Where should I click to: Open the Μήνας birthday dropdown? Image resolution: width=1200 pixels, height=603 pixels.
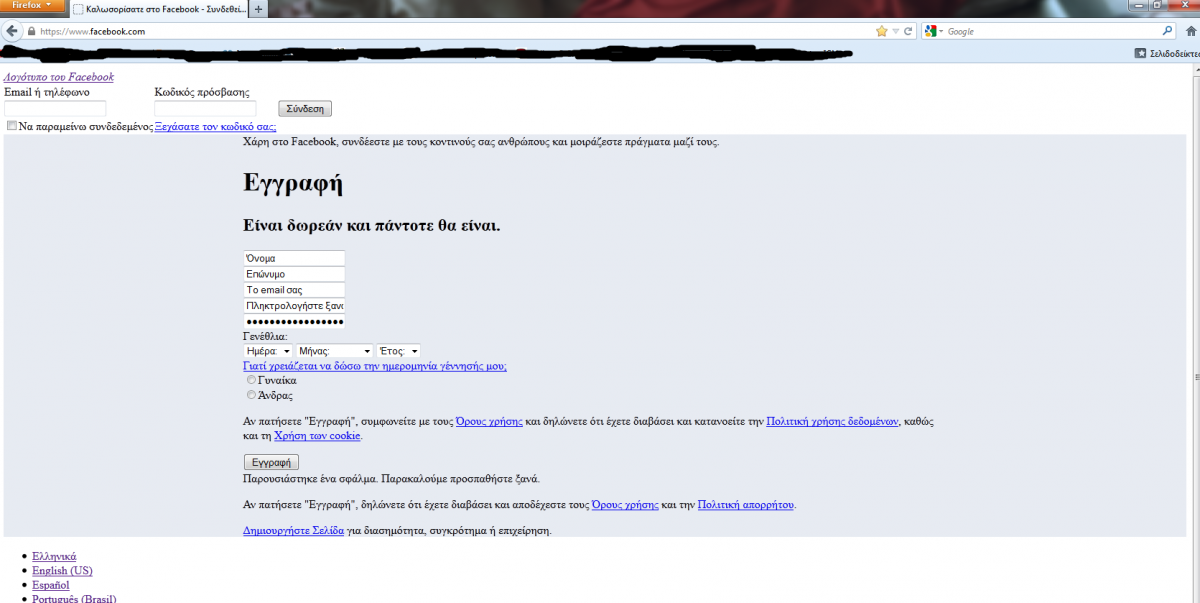(334, 351)
